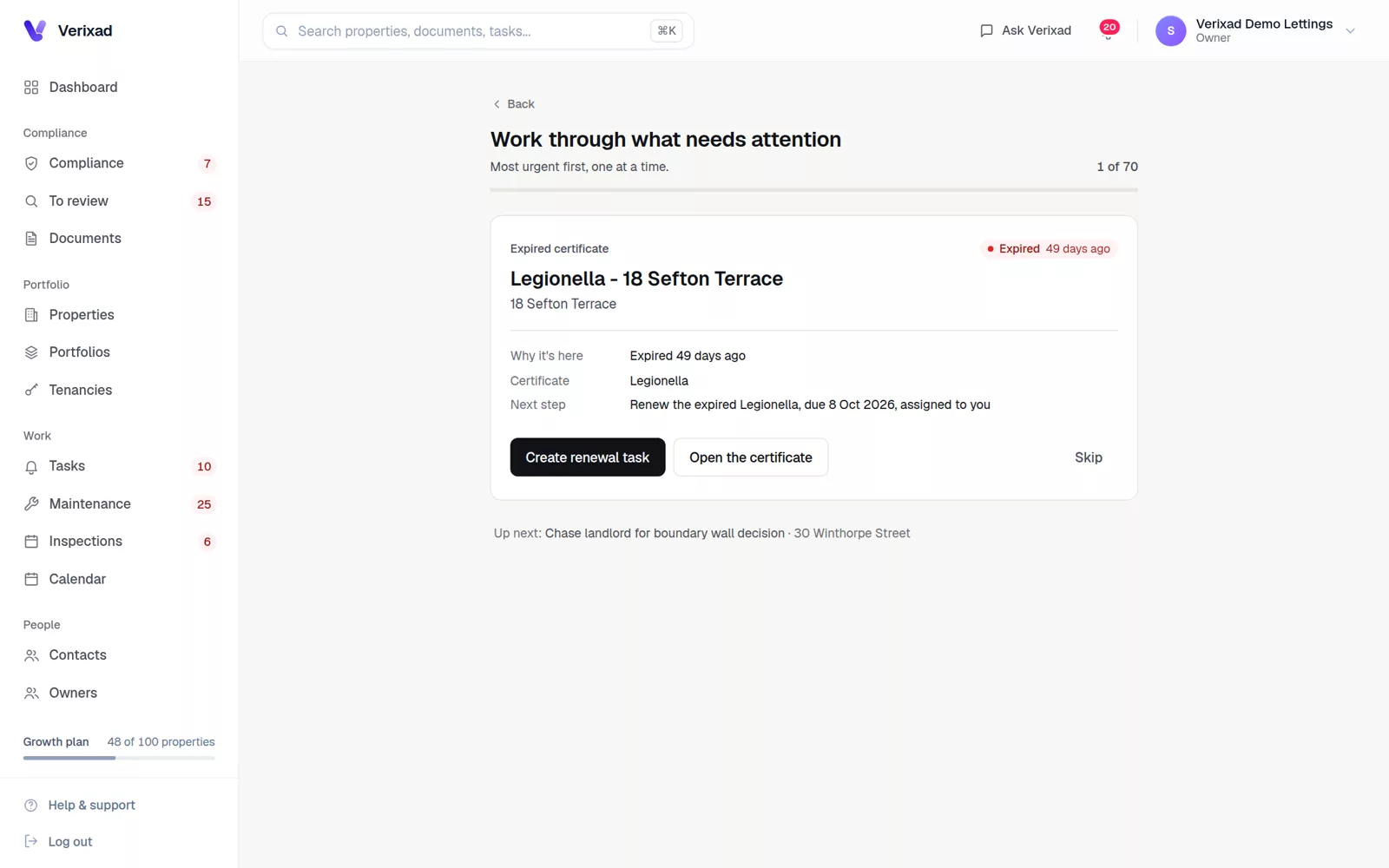Click the Documents file icon
The image size is (1389, 868).
pos(31,239)
